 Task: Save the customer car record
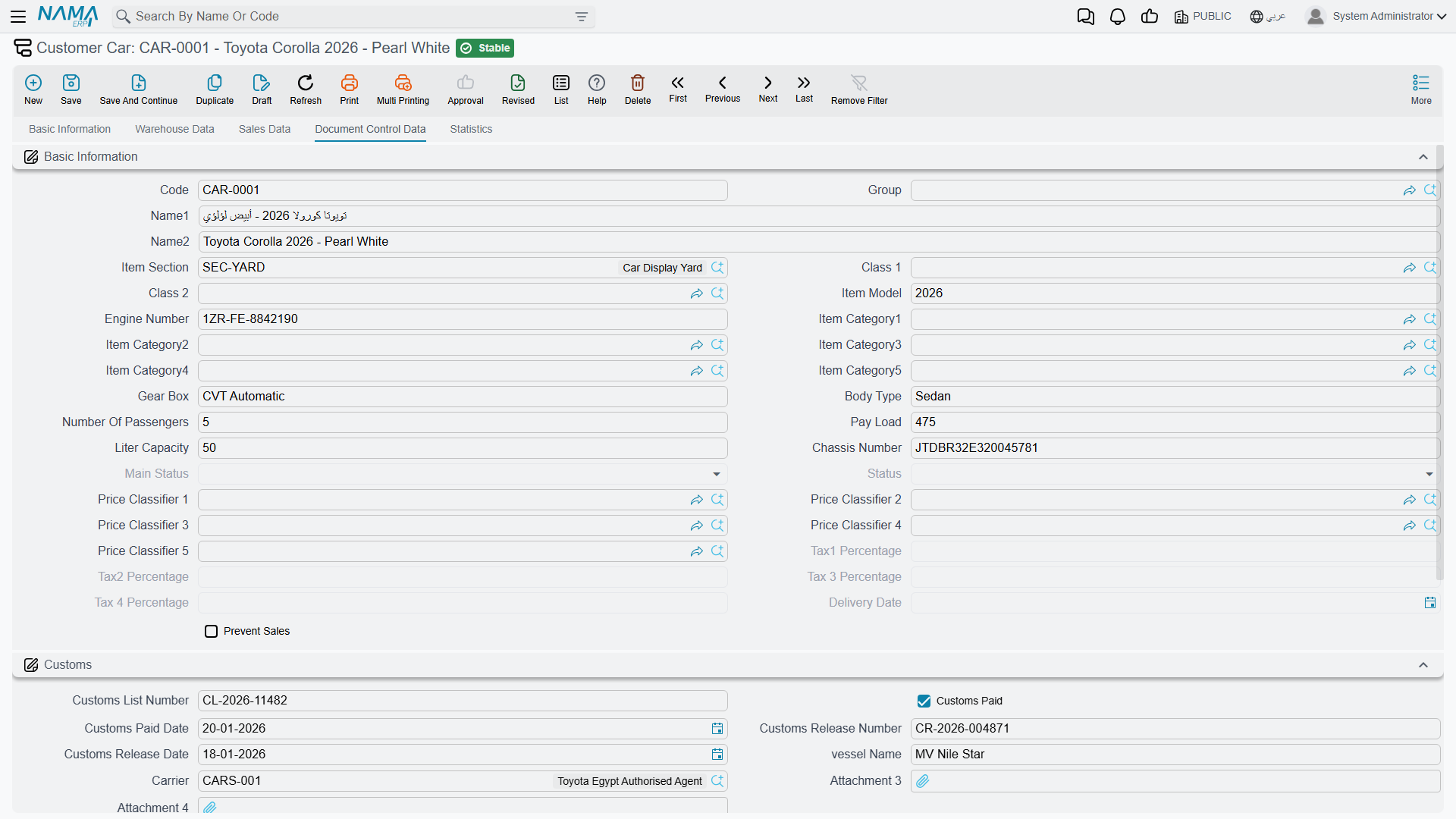(x=71, y=89)
